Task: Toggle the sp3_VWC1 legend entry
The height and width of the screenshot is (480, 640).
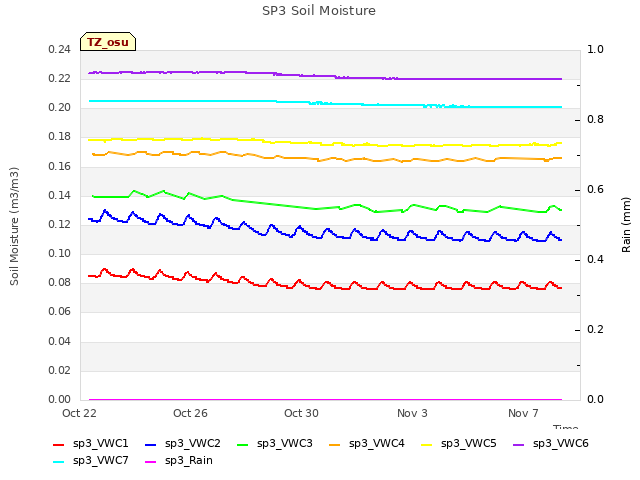Action: pos(91,443)
